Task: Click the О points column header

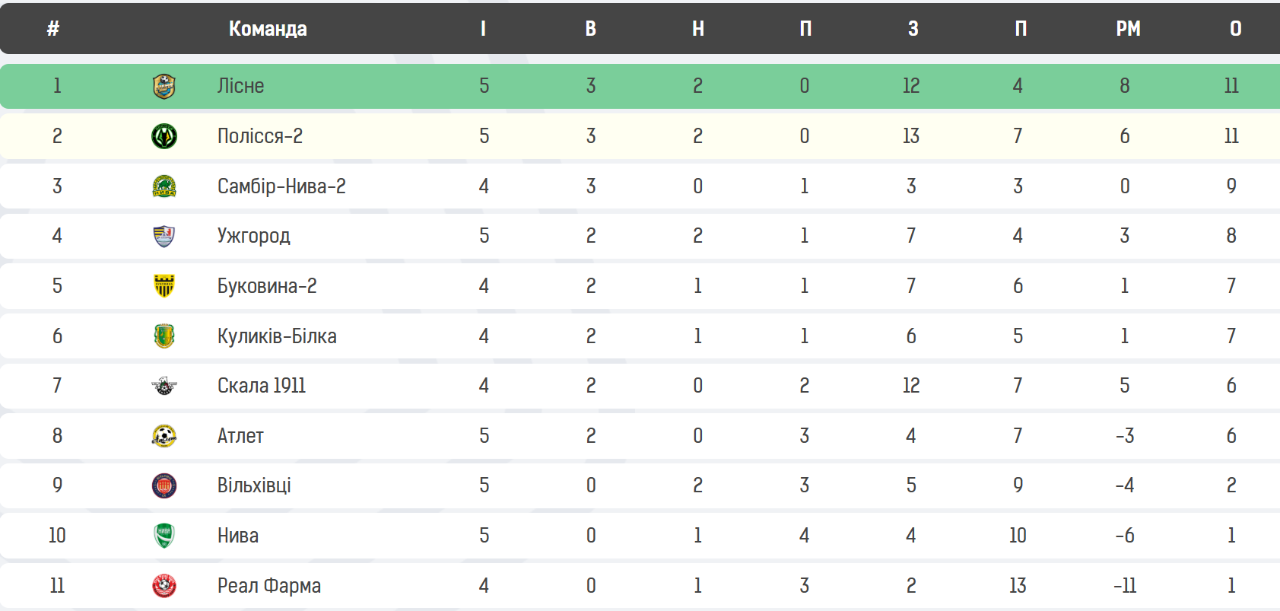Action: click(x=1236, y=29)
